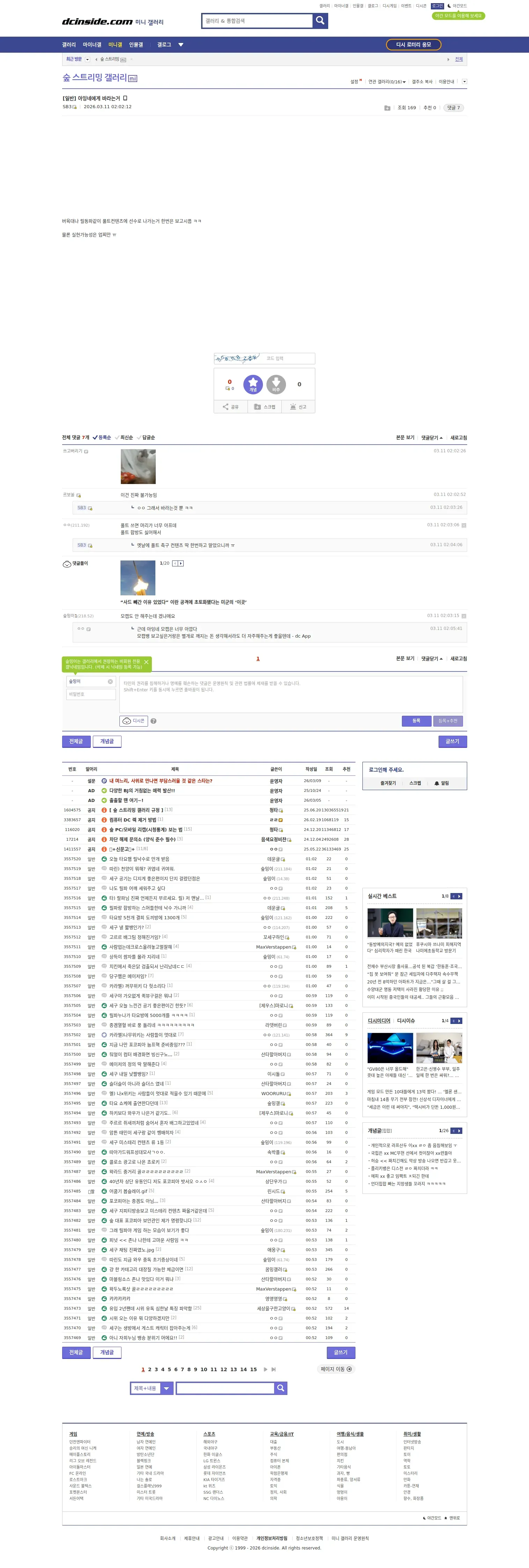529x1568 pixels.
Task: Click the search icon below the post list
Action: click(x=281, y=1388)
